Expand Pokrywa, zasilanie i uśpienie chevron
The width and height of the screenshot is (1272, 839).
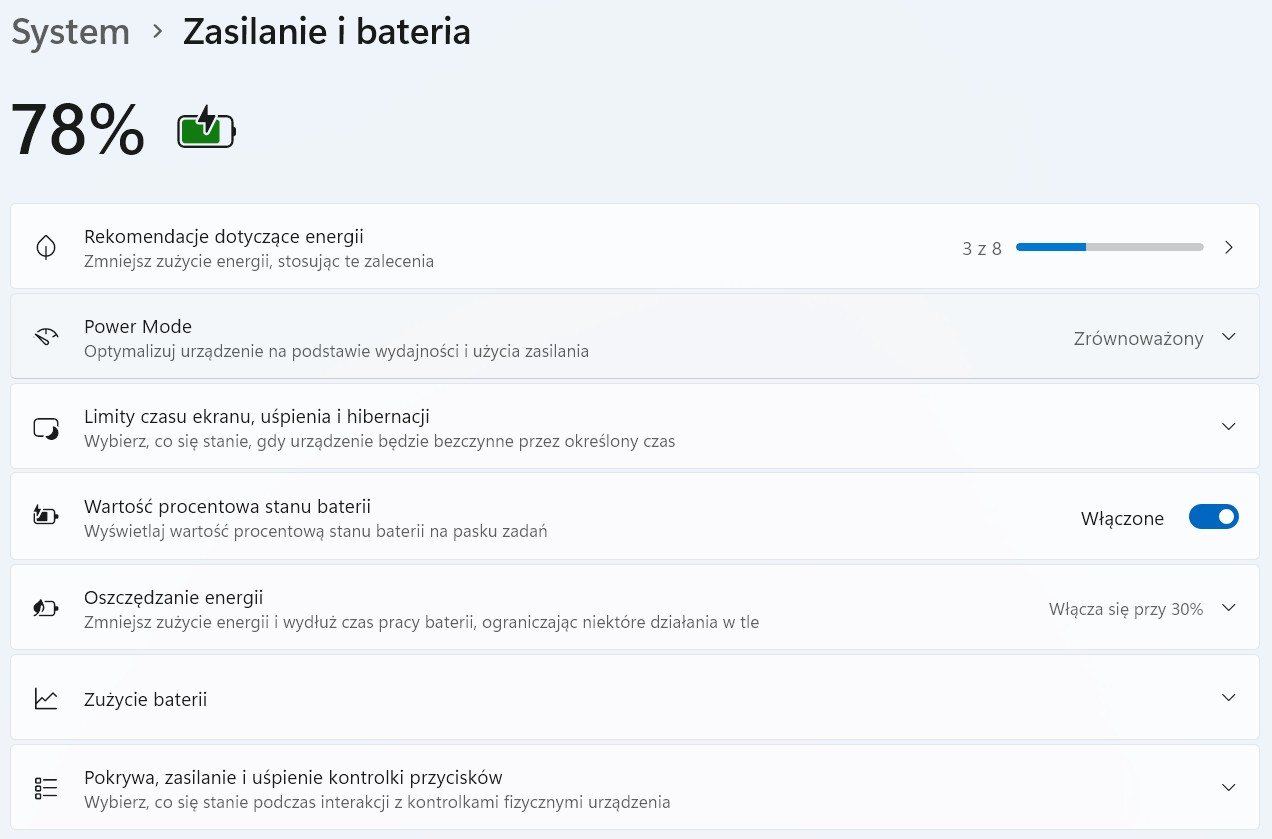pyautogui.click(x=1229, y=788)
